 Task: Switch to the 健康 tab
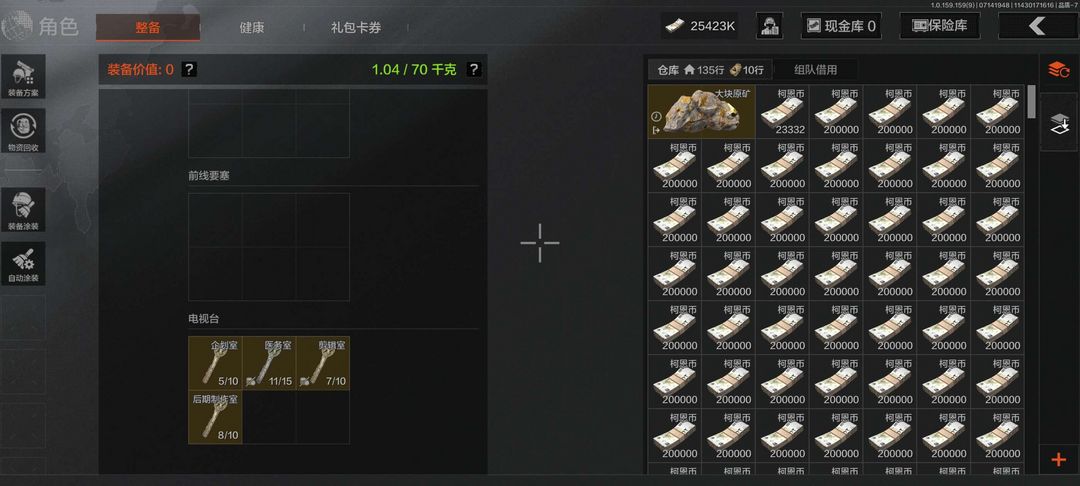251,28
